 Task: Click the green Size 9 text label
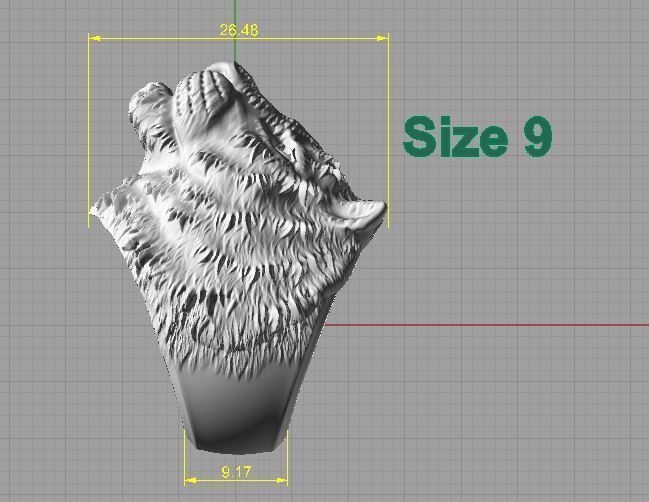pos(478,137)
